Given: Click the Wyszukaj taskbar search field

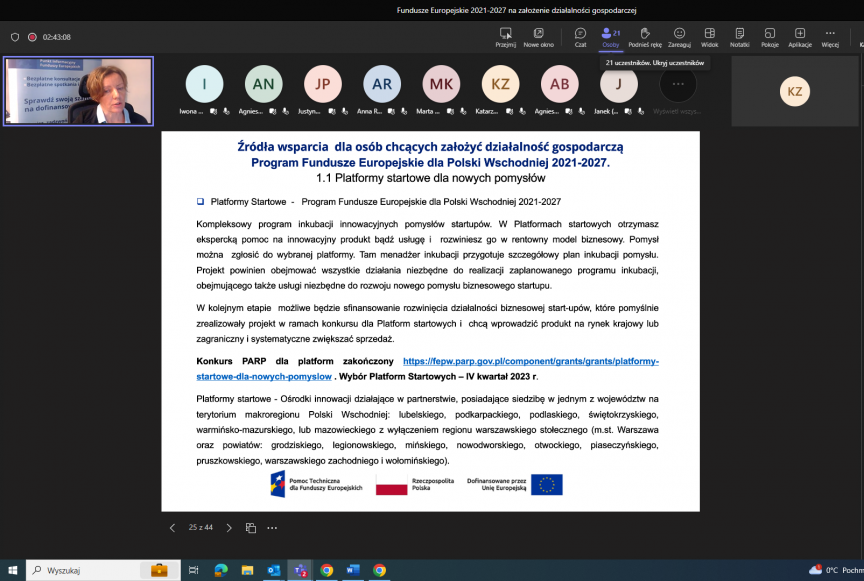Looking at the screenshot, I should (x=103, y=571).
